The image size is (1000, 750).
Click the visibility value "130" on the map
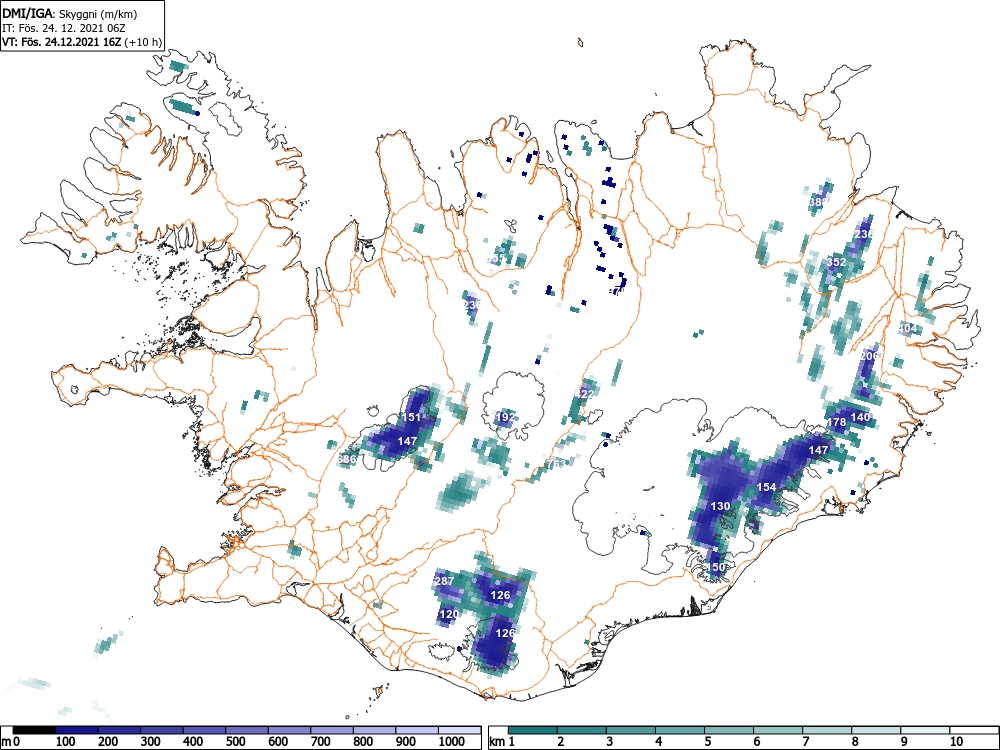(720, 506)
